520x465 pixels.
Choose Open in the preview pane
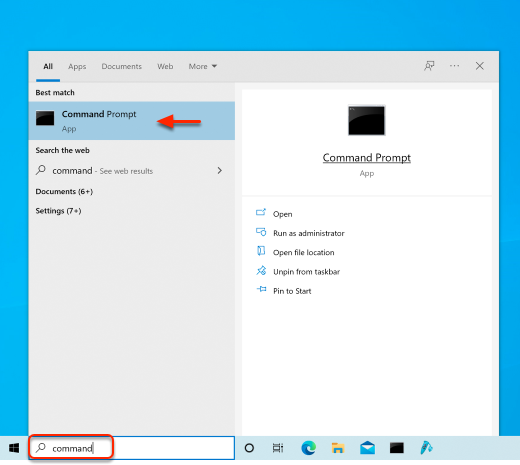pos(283,214)
